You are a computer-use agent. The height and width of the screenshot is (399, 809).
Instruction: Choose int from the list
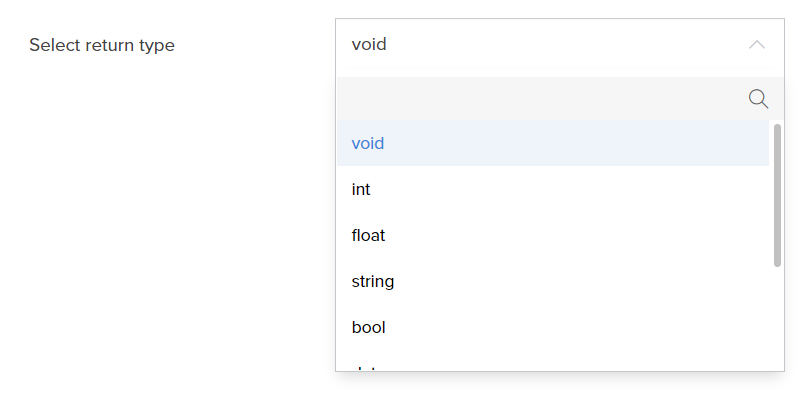(x=361, y=189)
